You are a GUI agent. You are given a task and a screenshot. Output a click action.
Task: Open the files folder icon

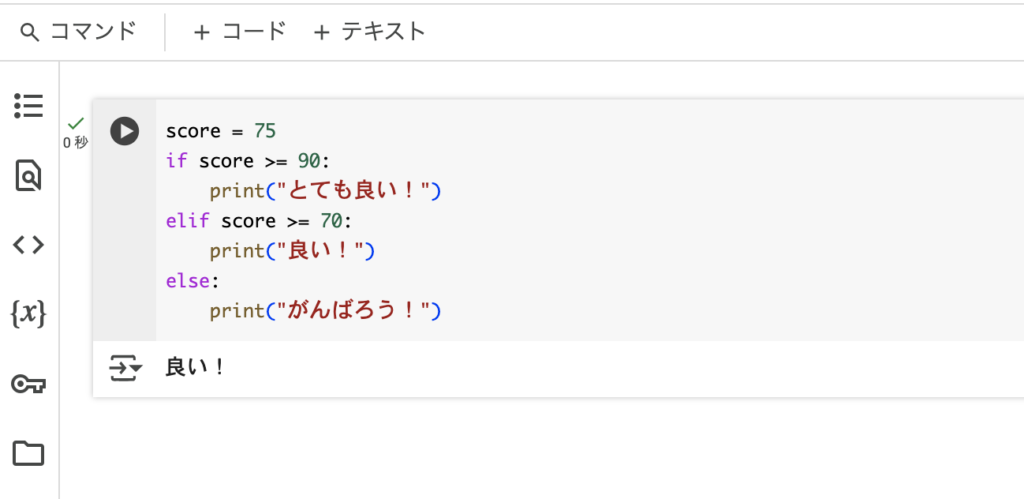pos(29,453)
